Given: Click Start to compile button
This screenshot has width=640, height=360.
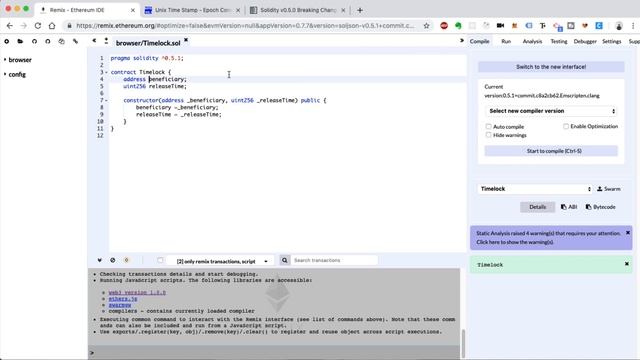Looking at the screenshot, I should 551,151.
